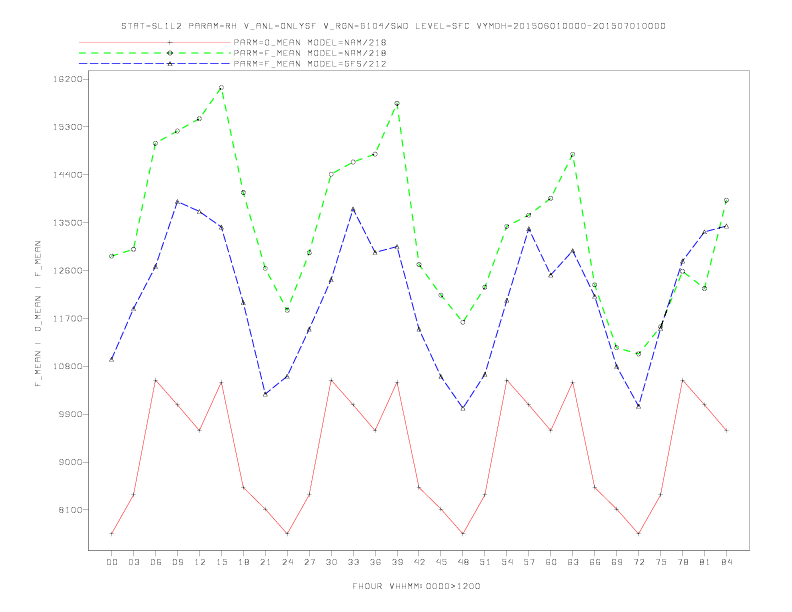Click y-axis tick label 16200
This screenshot has height=612, width=792.
(68, 79)
